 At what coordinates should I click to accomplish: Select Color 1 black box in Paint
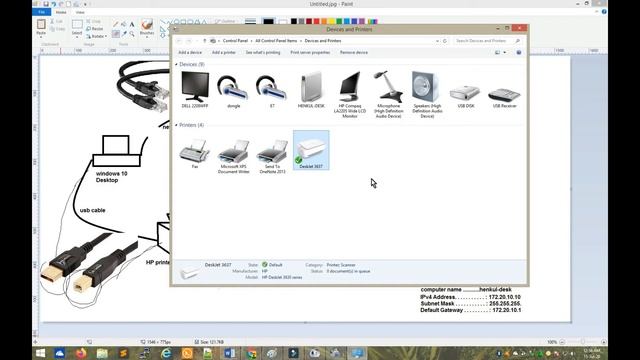pos(268,21)
